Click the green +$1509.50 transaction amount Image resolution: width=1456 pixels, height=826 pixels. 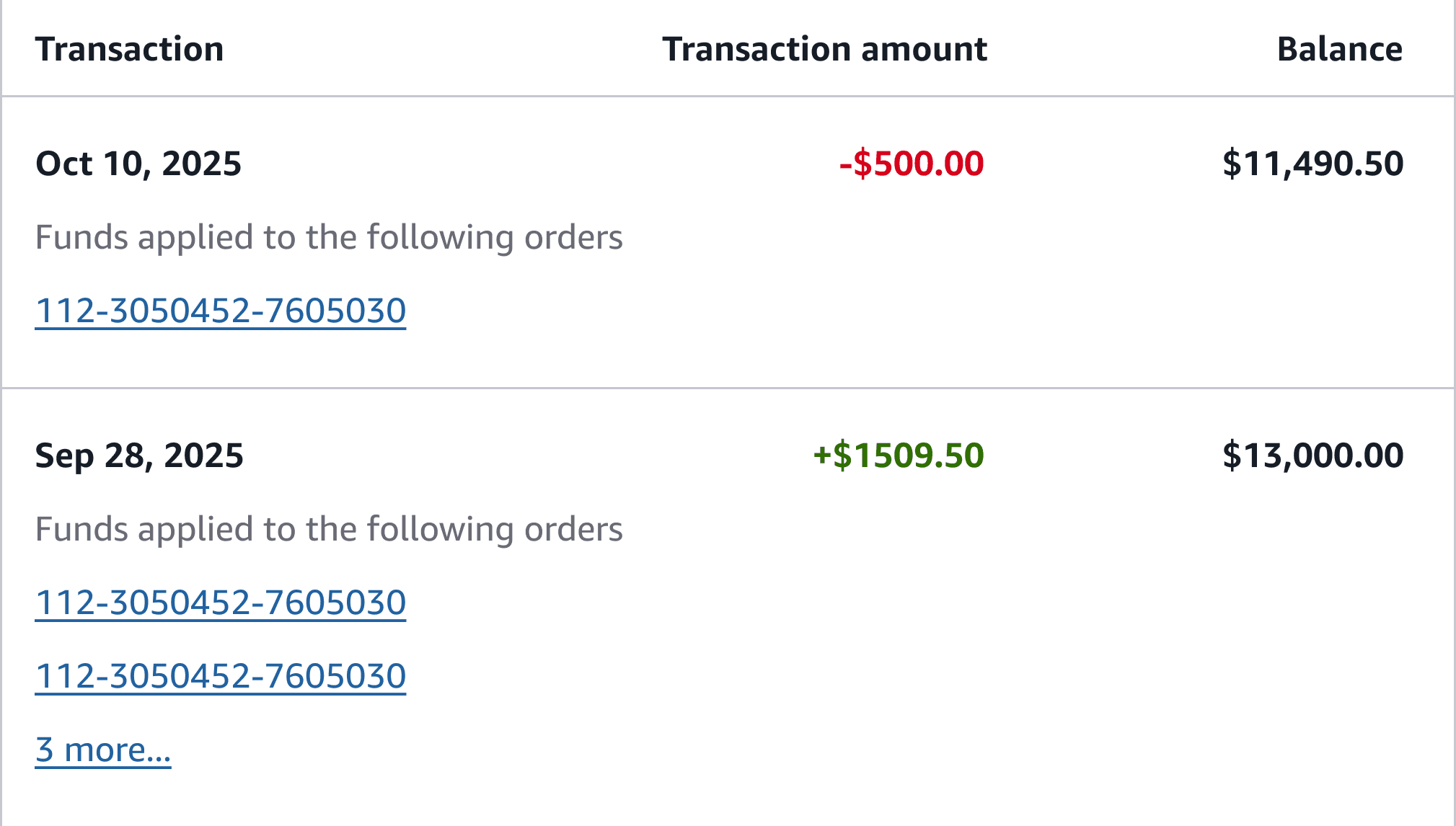click(x=899, y=456)
